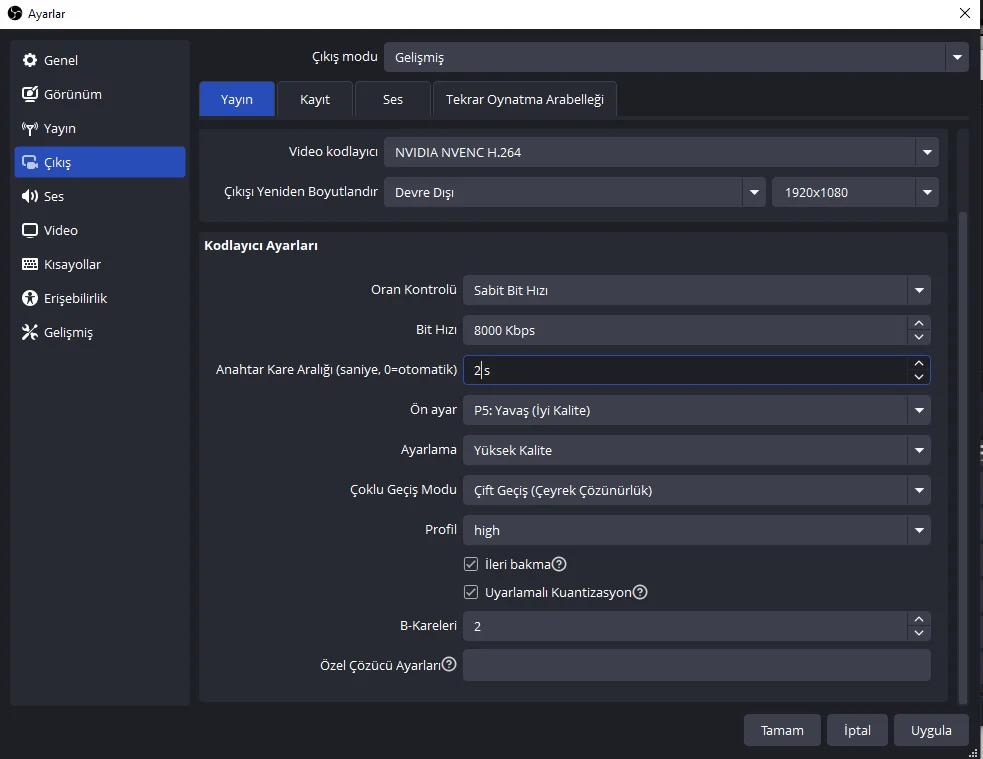Open Çıkışı Yeniden Boyutlandır Devre Dışı dropdown
Image resolution: width=983 pixels, height=759 pixels.
click(574, 192)
